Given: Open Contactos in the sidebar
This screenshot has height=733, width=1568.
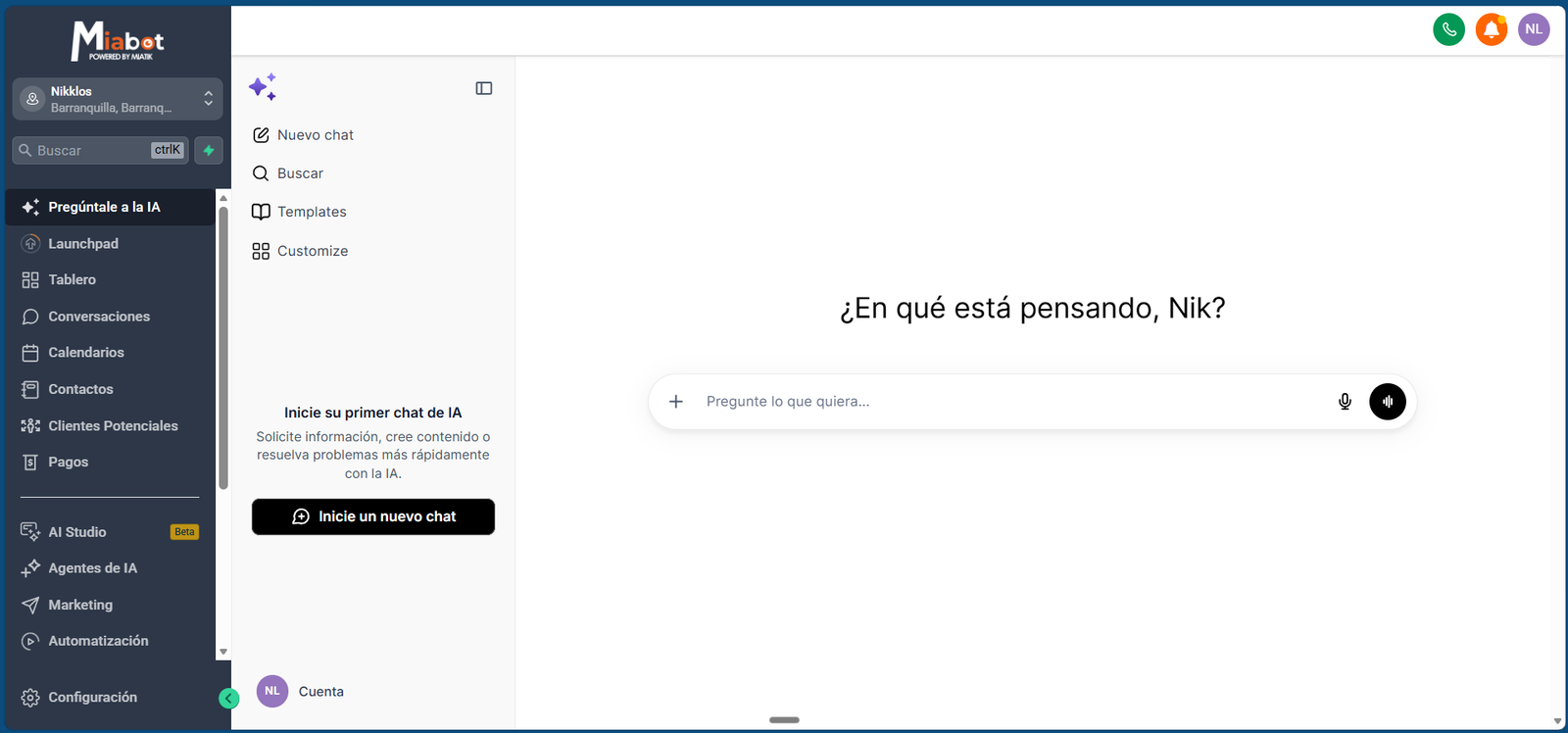Looking at the screenshot, I should 110,389.
